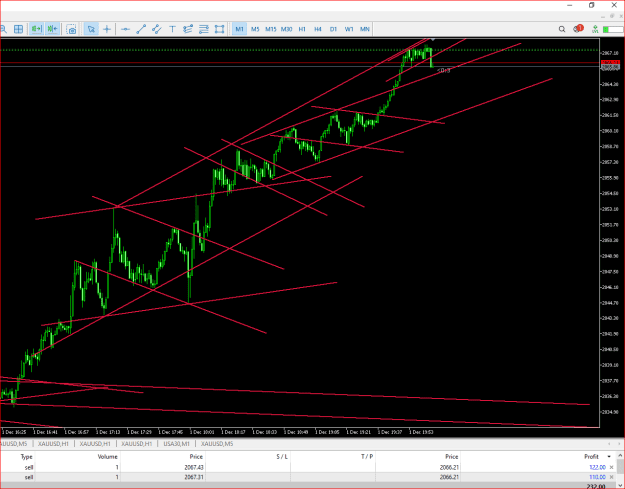Click the chart tabs scroll-right arrow

coord(619,444)
